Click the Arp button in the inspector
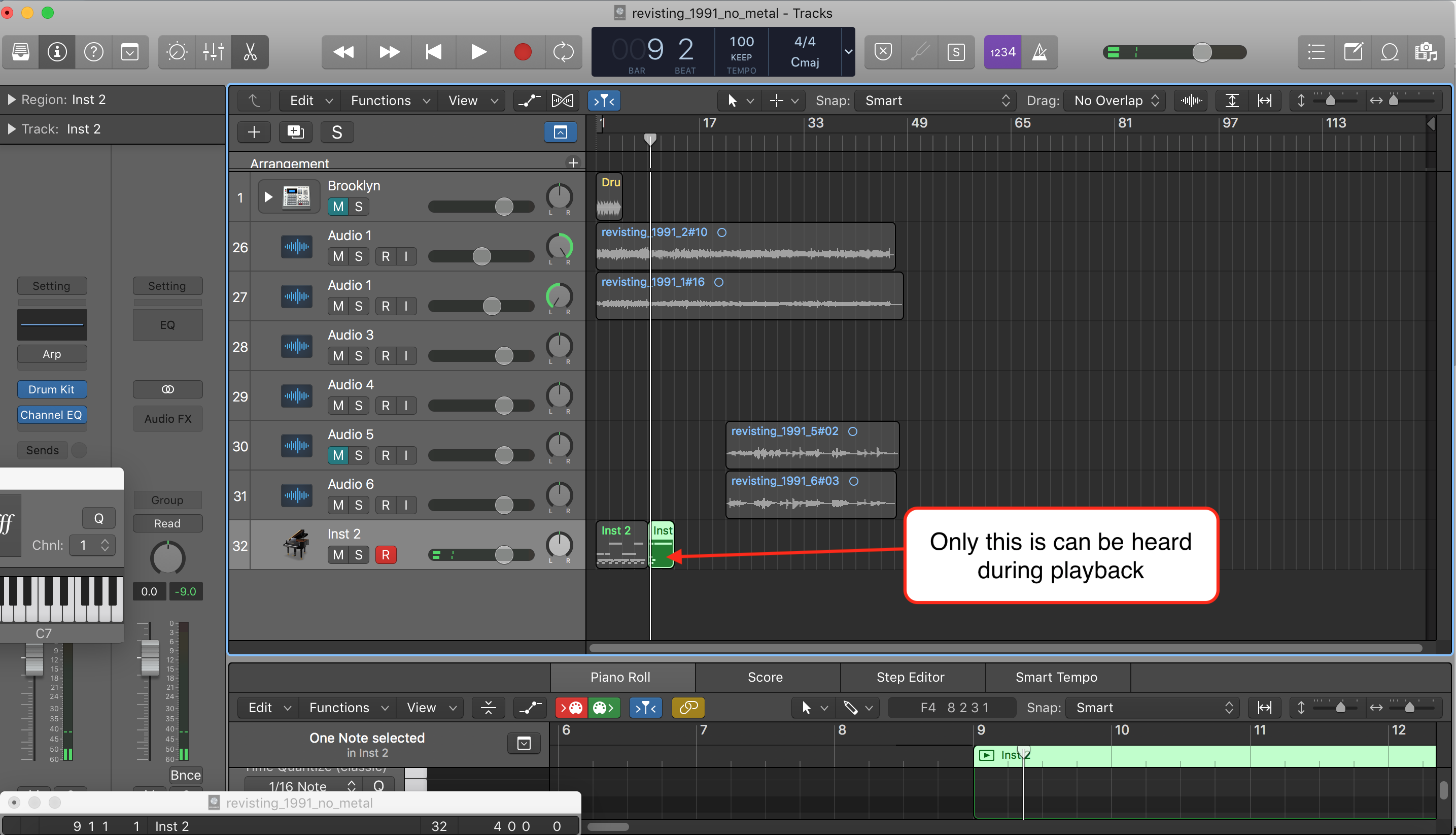This screenshot has width=1456, height=835. click(52, 354)
